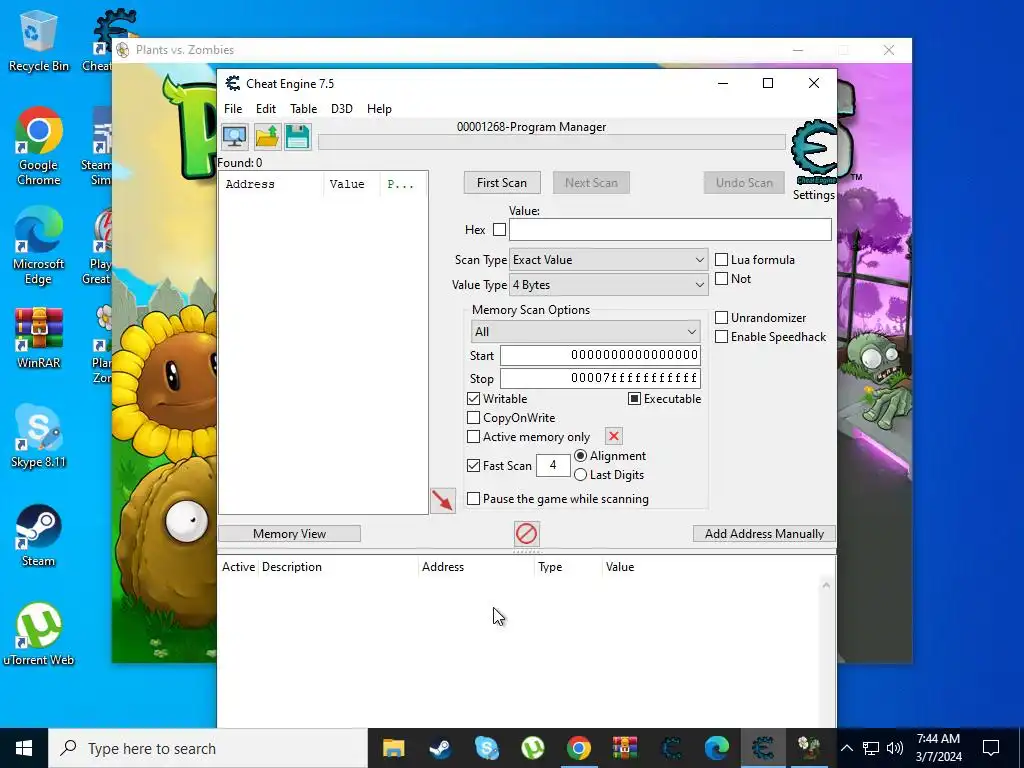1024x768 pixels.
Task: Open the volume control in system tray
Action: pyautogui.click(x=895, y=748)
